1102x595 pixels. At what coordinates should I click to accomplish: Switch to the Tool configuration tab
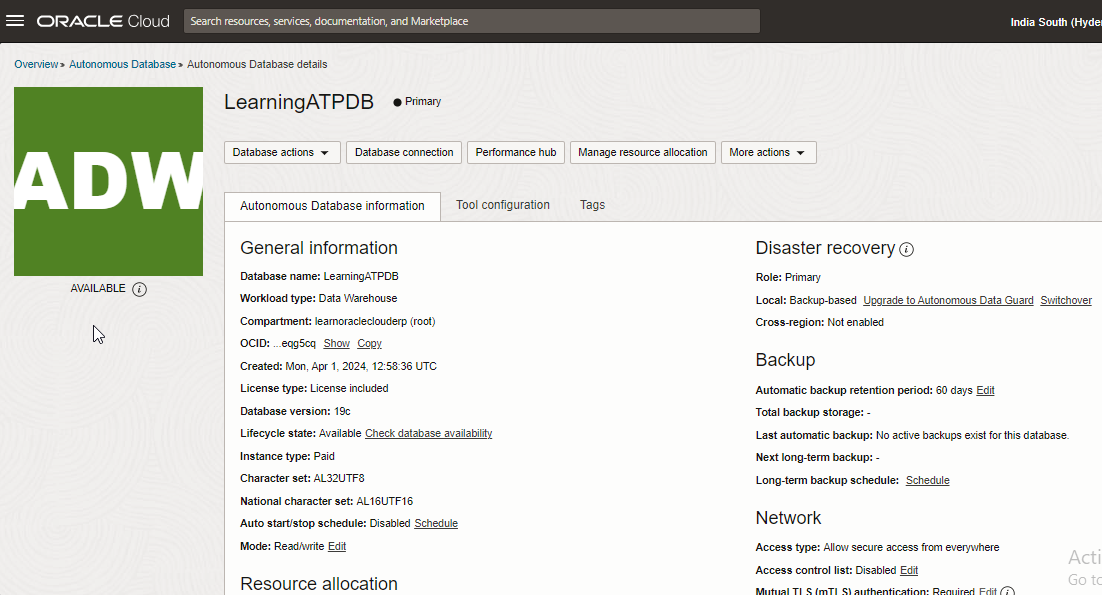pyautogui.click(x=503, y=205)
